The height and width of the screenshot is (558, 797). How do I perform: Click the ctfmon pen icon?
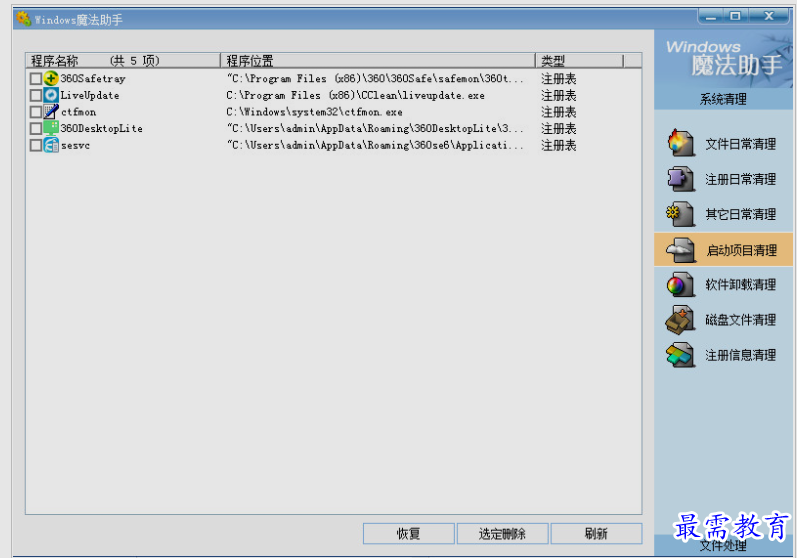51,111
